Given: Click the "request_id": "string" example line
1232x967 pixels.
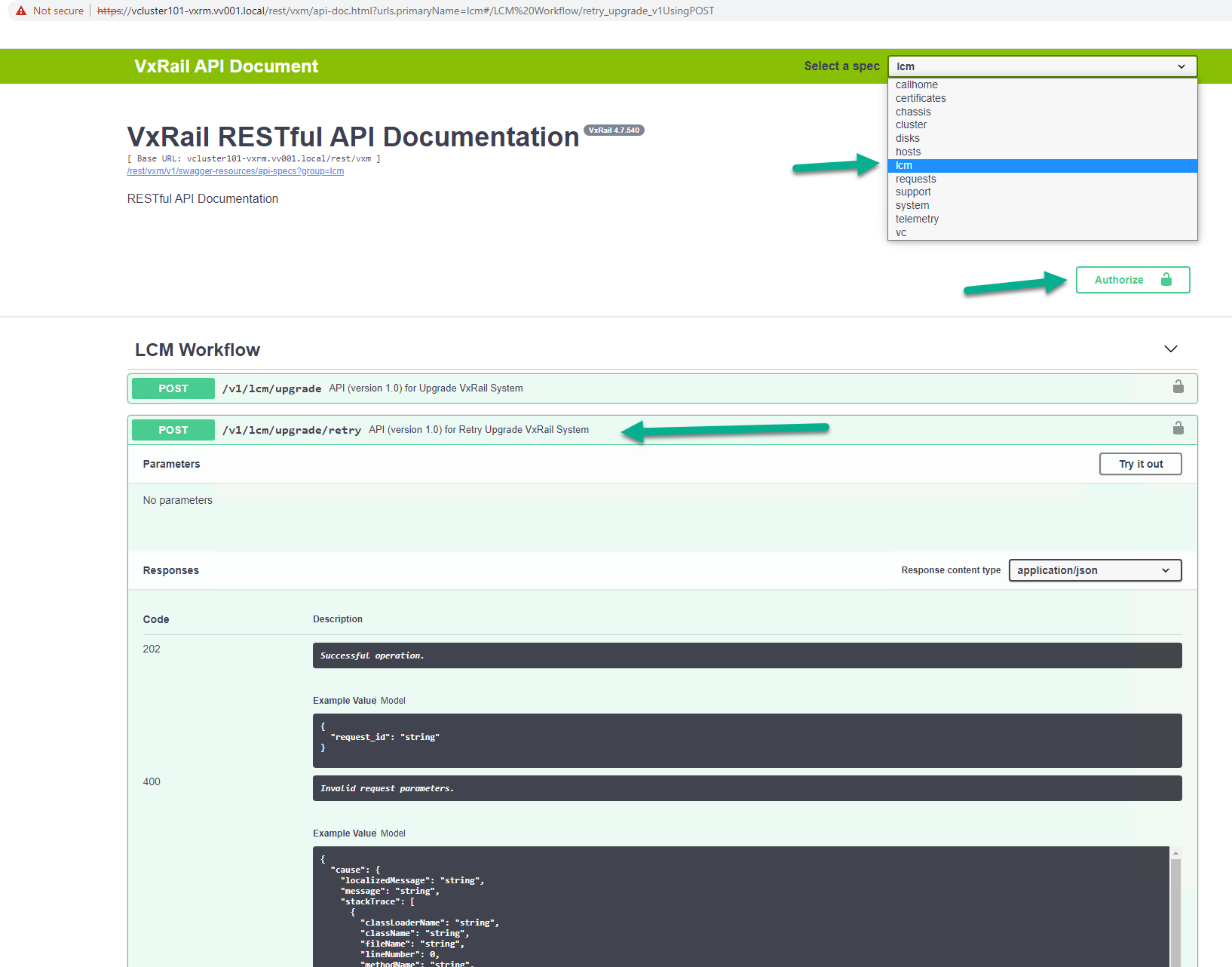Looking at the screenshot, I should click(385, 737).
